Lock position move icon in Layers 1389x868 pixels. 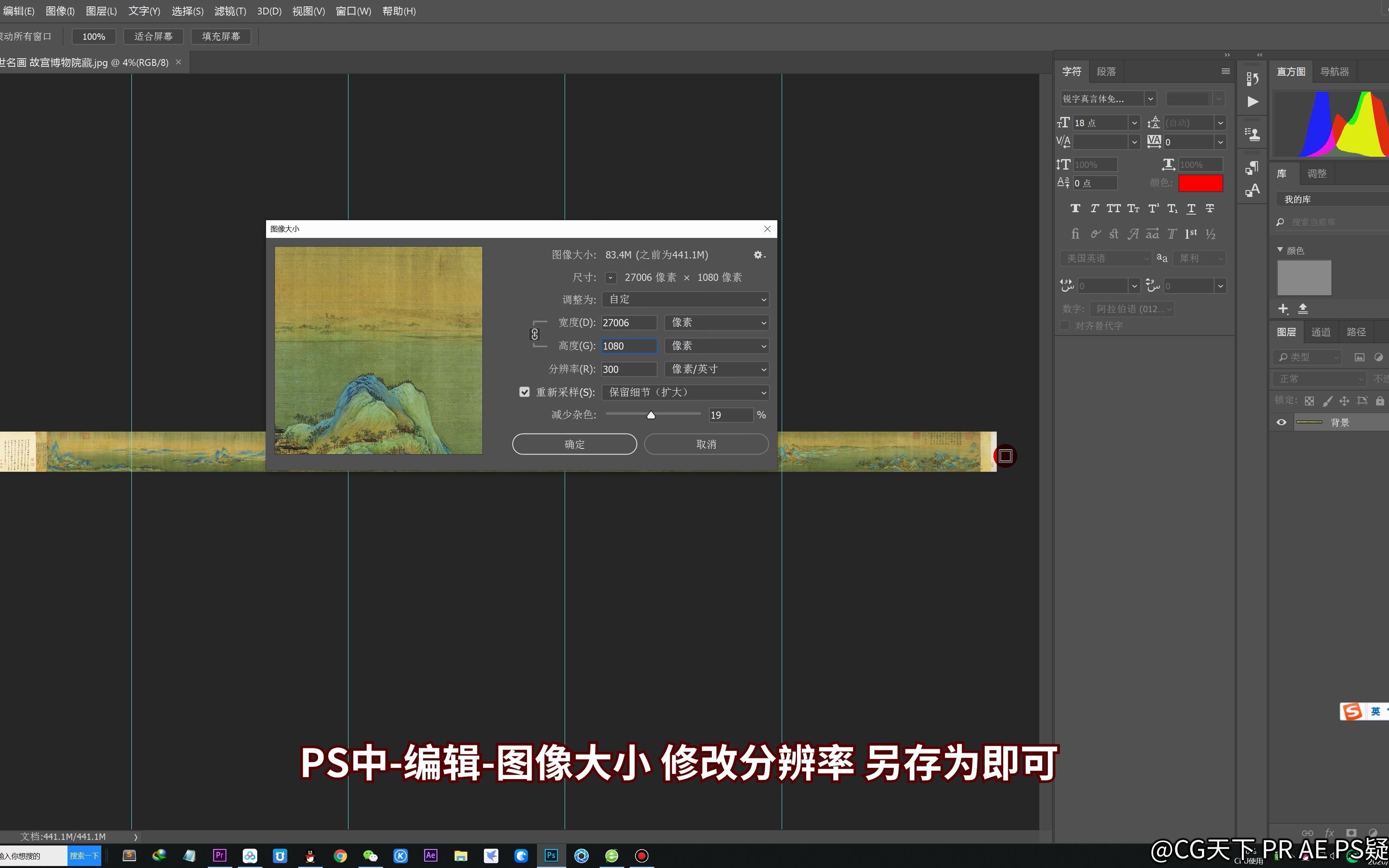[1344, 401]
